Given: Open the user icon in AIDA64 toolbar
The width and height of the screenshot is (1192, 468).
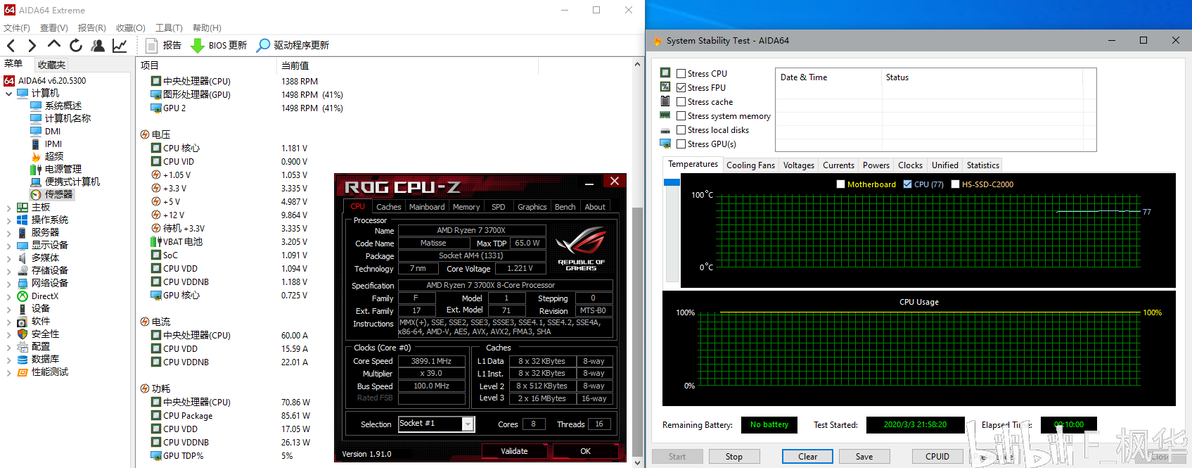Looking at the screenshot, I should tap(98, 46).
